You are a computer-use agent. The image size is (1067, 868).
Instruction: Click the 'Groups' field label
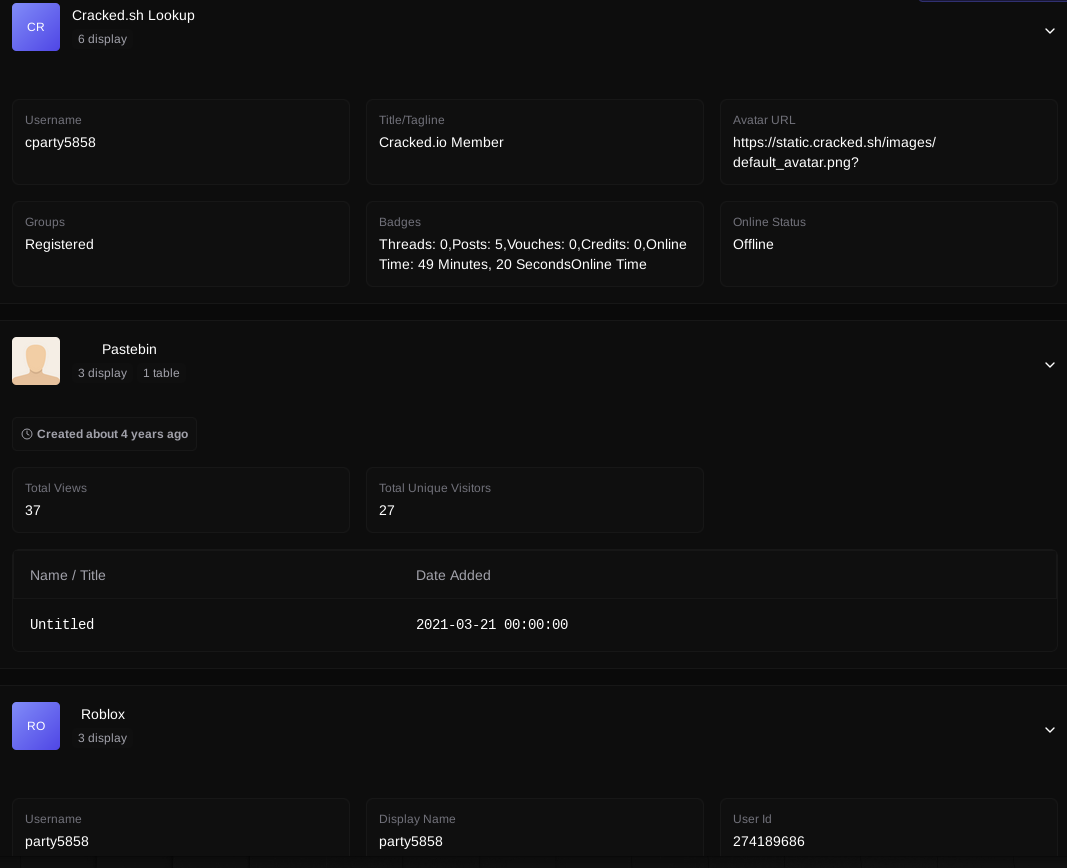coord(45,222)
